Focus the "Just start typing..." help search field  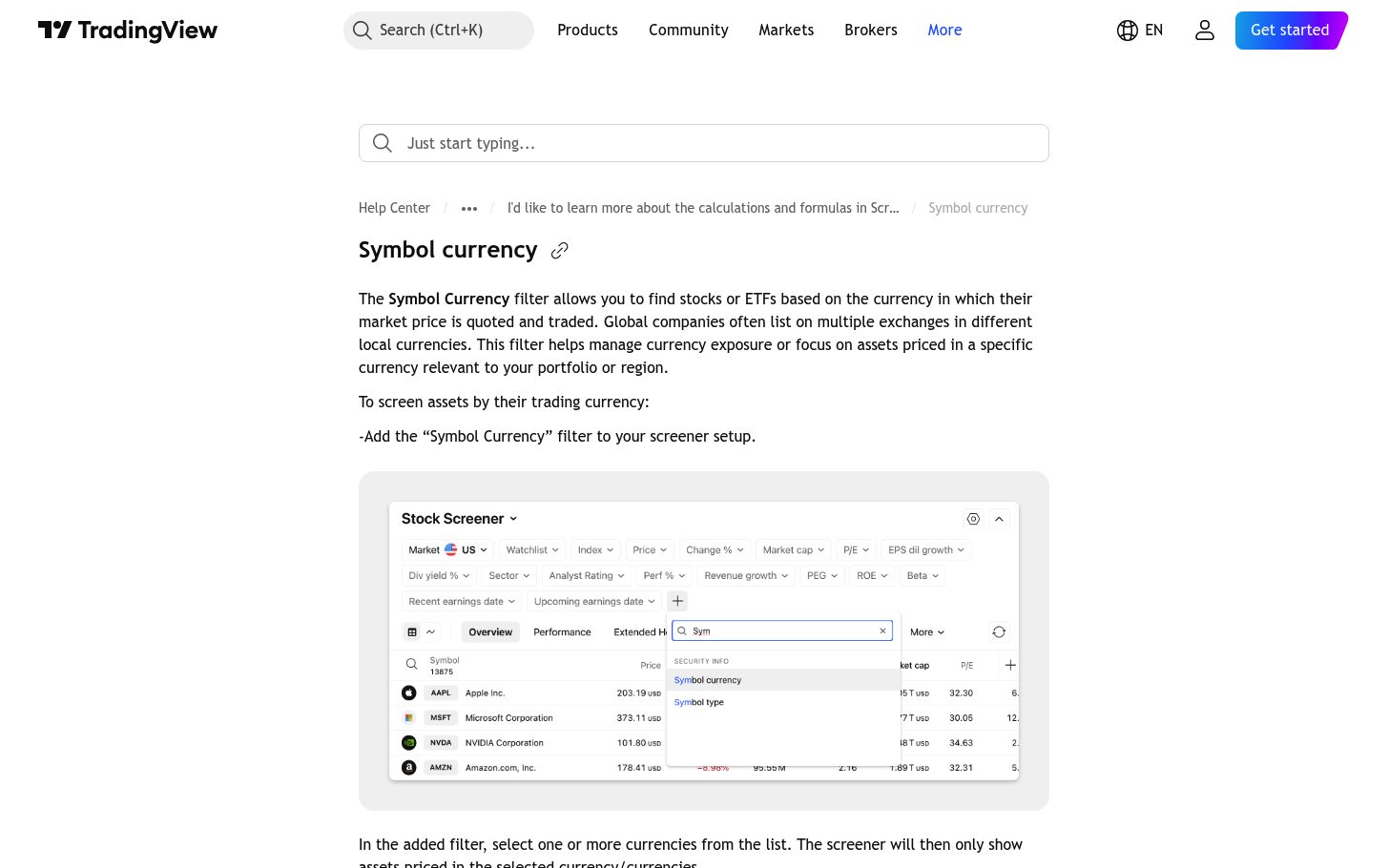tap(704, 143)
